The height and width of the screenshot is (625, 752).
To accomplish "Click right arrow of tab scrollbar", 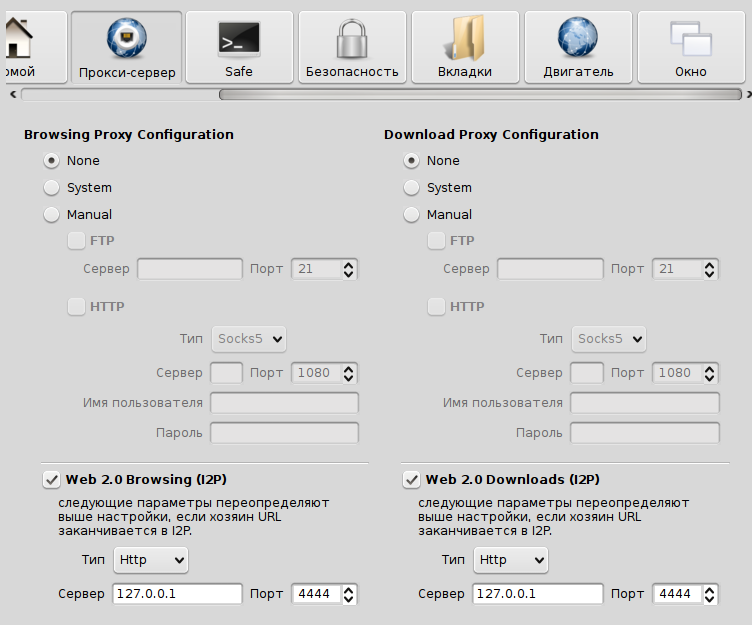I will coord(748,94).
